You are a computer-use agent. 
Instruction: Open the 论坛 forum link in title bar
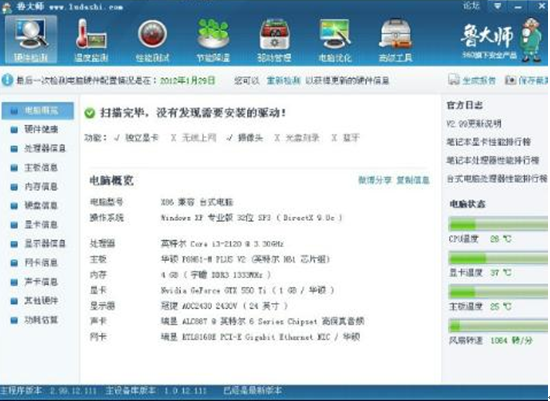[x=471, y=6]
